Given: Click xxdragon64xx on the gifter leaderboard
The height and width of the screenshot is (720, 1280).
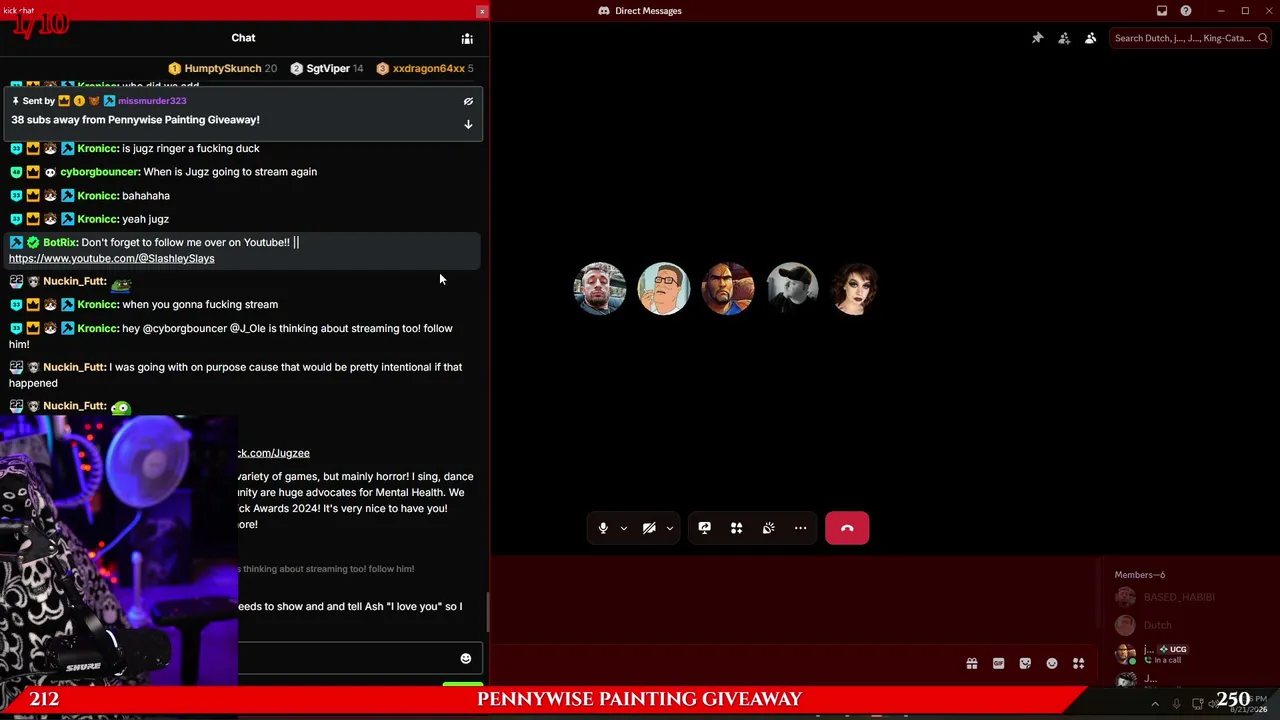Looking at the screenshot, I should pyautogui.click(x=429, y=68).
